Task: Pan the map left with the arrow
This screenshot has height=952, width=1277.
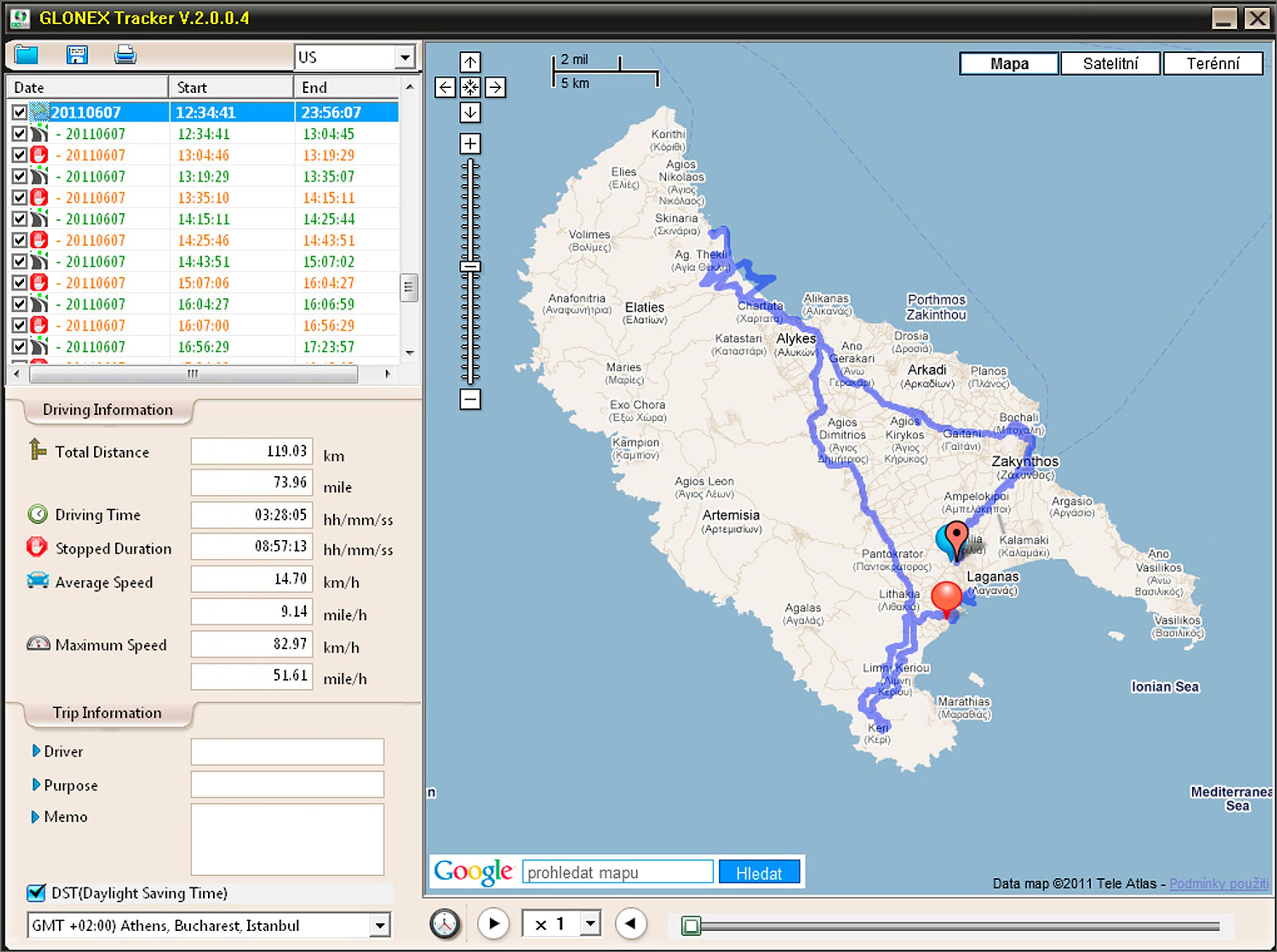Action: click(445, 88)
